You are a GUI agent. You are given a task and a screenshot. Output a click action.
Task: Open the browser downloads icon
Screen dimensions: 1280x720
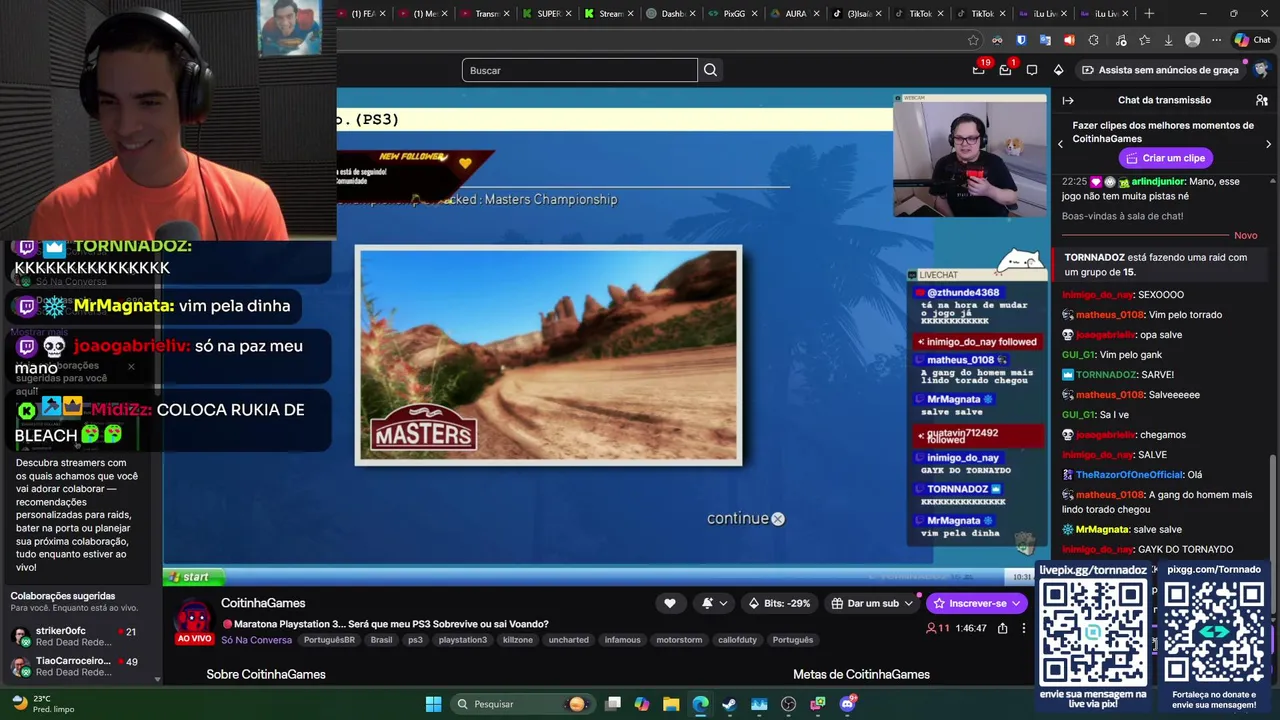tap(1168, 40)
